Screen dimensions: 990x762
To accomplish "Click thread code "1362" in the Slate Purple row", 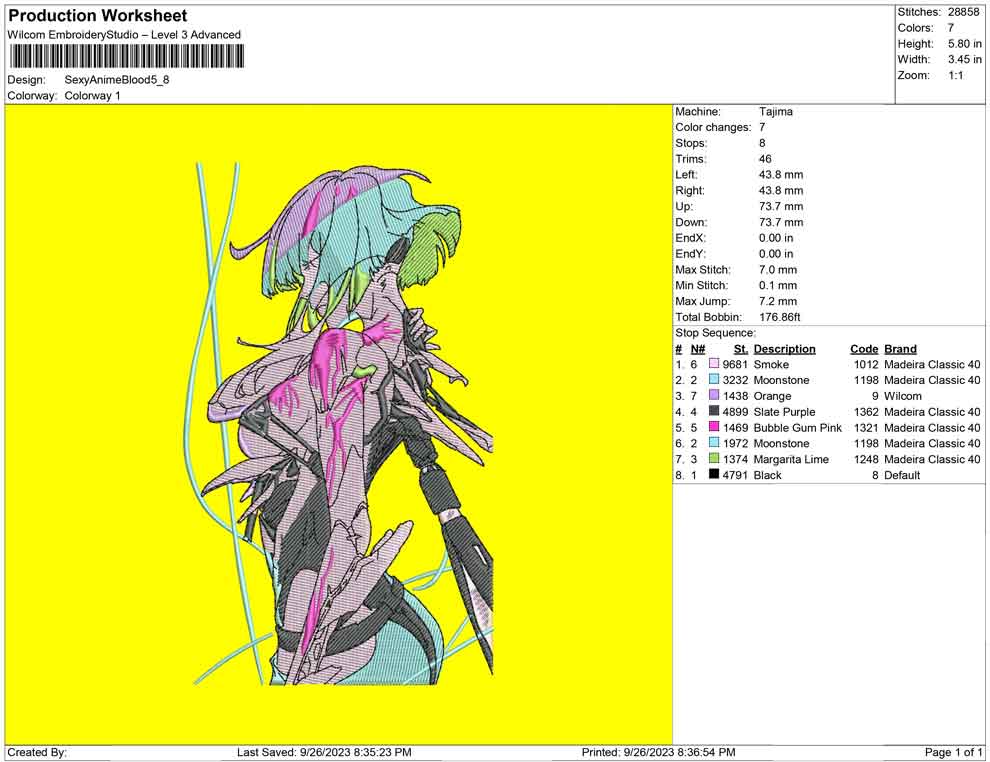I will 866,412.
